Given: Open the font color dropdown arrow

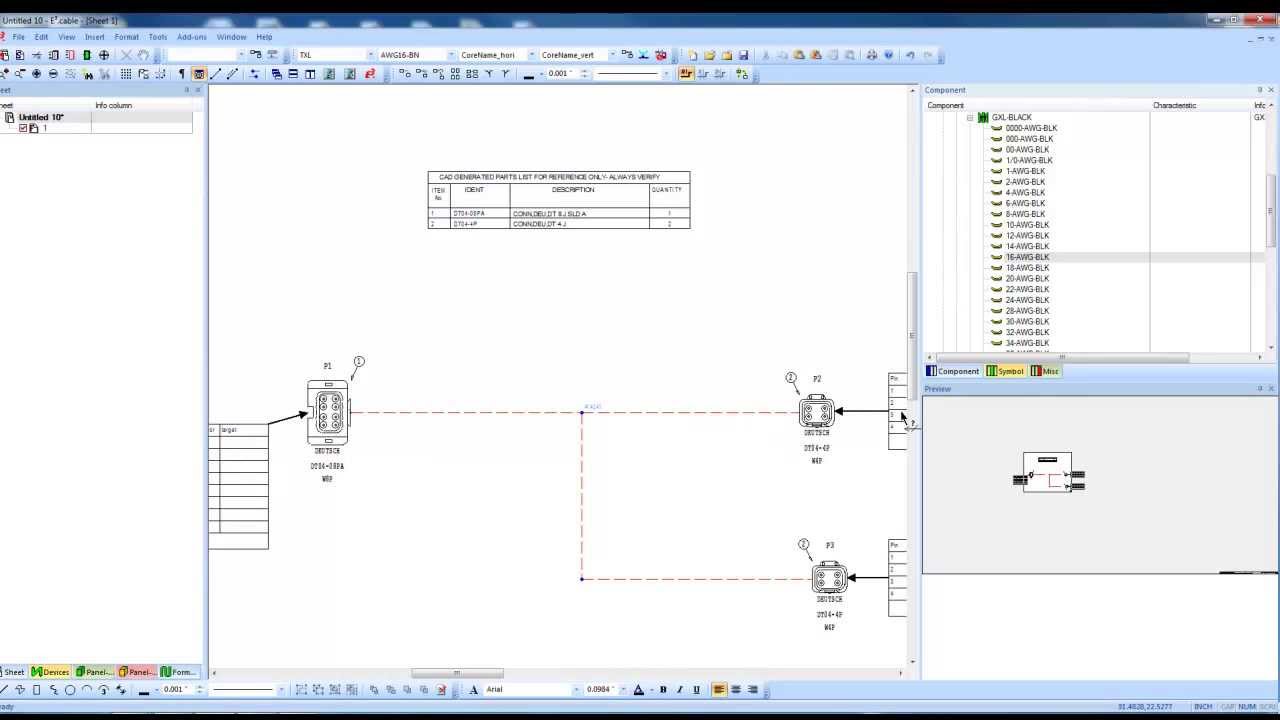Looking at the screenshot, I should tap(651, 689).
